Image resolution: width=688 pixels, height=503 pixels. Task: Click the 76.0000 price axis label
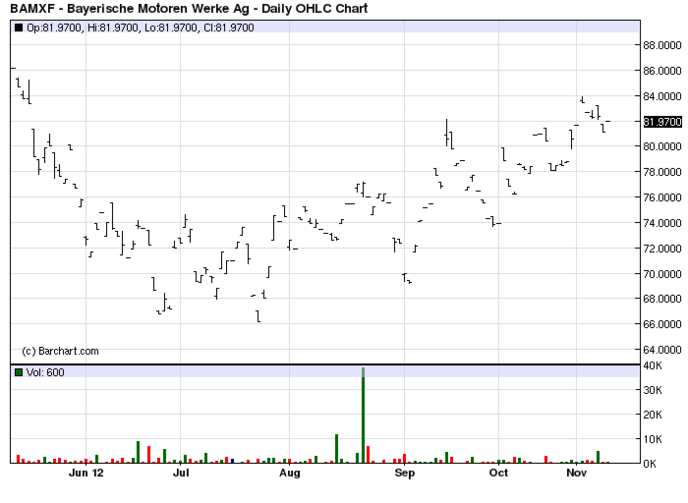click(x=662, y=198)
